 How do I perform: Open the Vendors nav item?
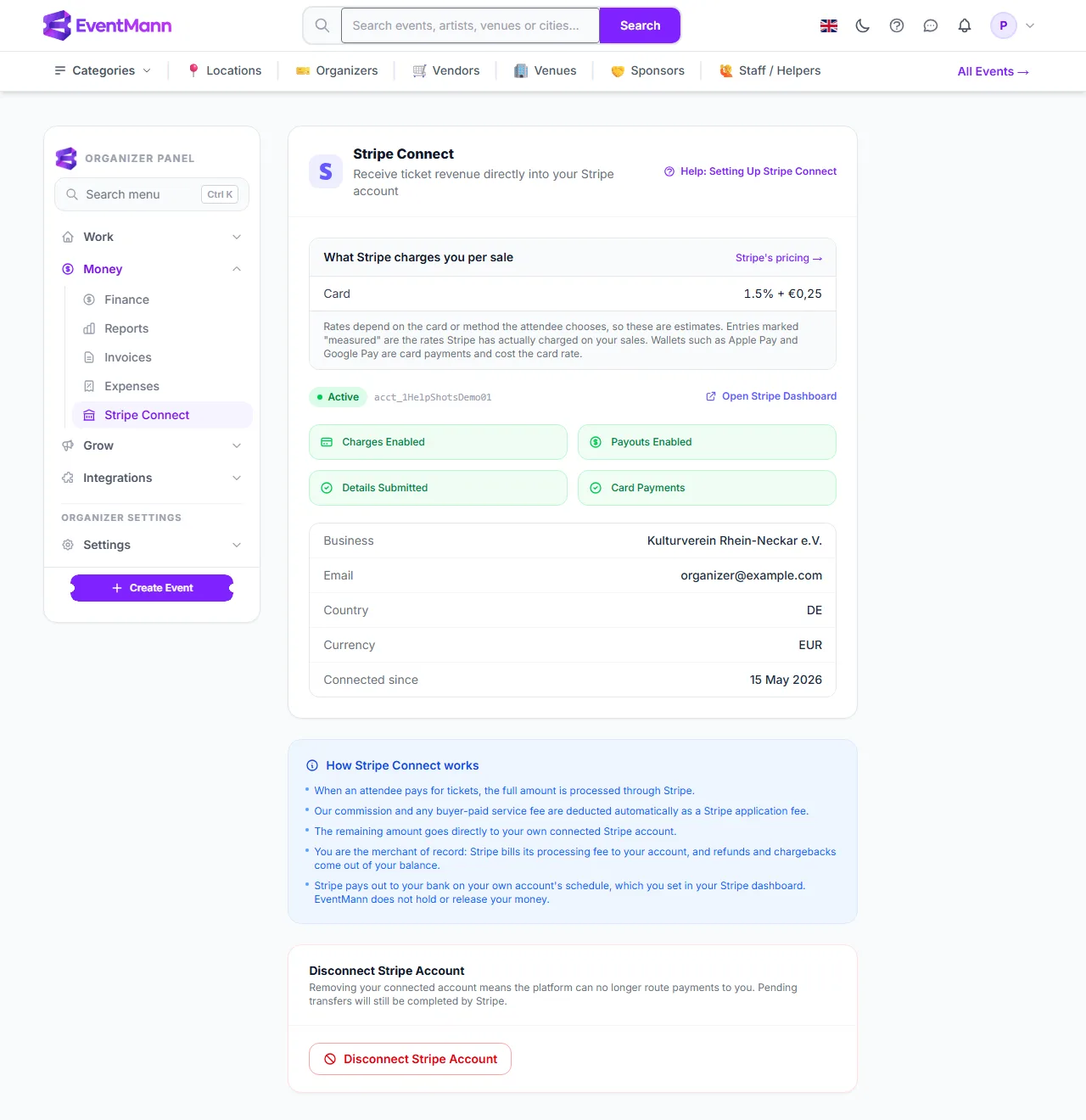pyautogui.click(x=446, y=70)
